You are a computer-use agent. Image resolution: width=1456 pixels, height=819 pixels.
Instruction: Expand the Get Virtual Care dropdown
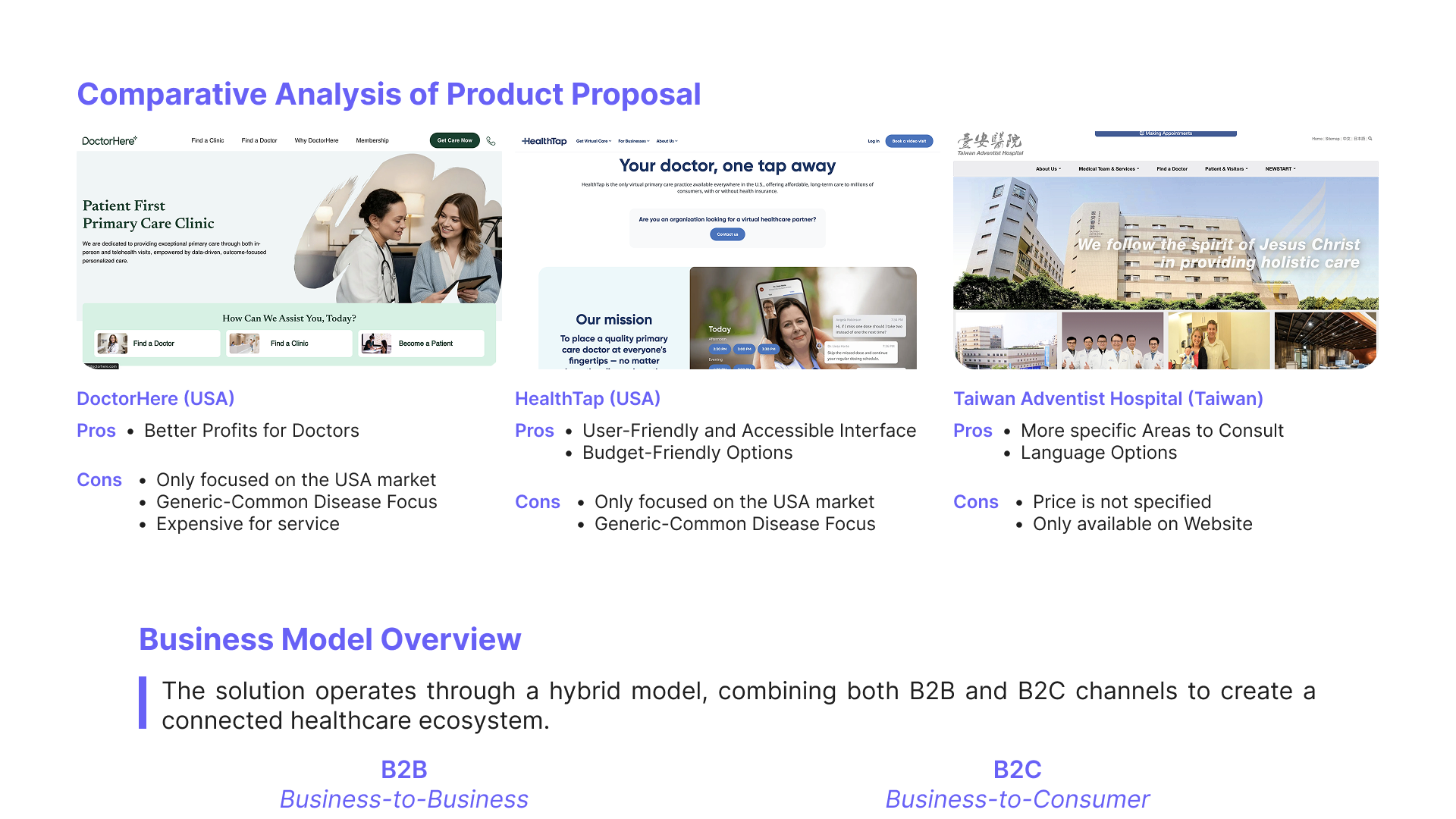[x=593, y=141]
